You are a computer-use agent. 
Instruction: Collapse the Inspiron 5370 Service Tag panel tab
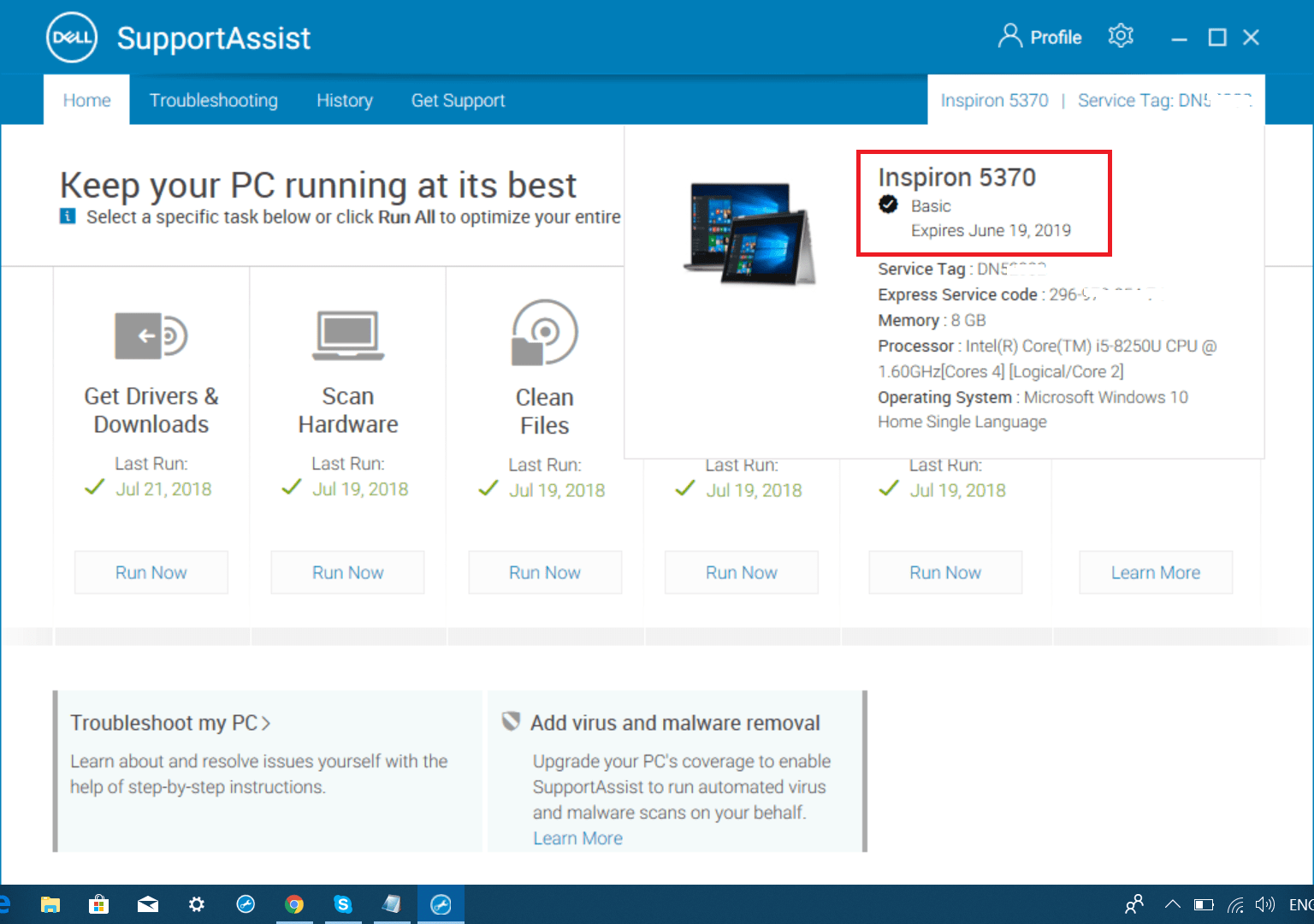(x=1096, y=100)
